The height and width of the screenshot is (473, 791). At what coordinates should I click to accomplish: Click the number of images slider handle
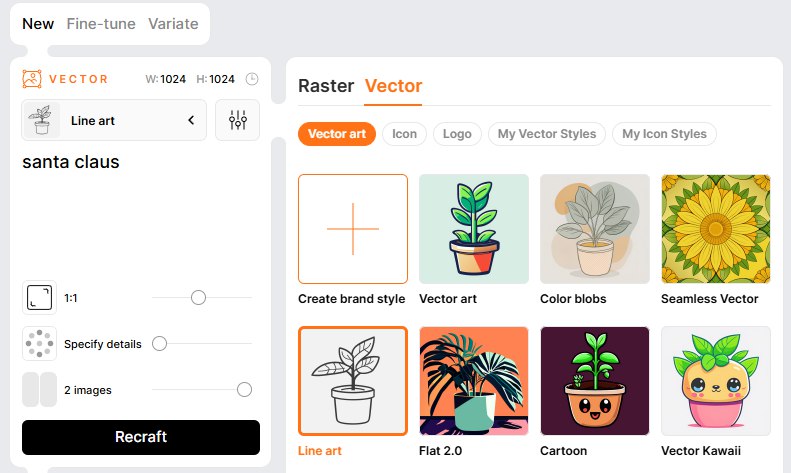tap(244, 389)
